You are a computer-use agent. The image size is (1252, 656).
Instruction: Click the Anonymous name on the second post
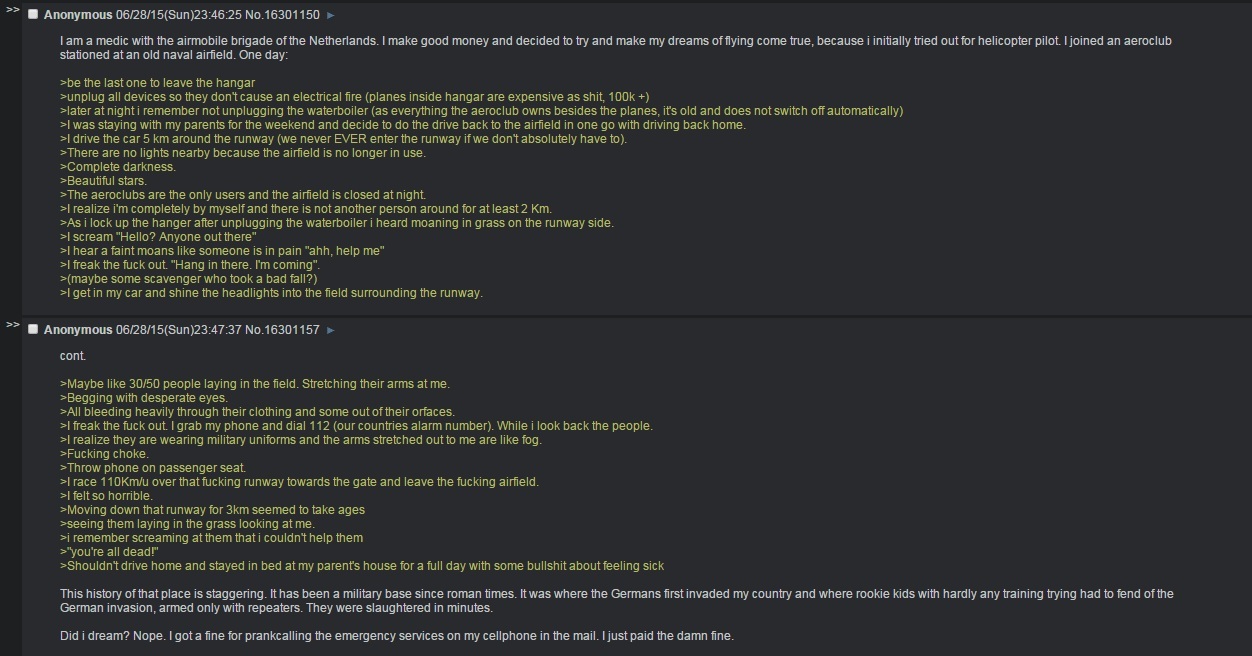point(78,330)
